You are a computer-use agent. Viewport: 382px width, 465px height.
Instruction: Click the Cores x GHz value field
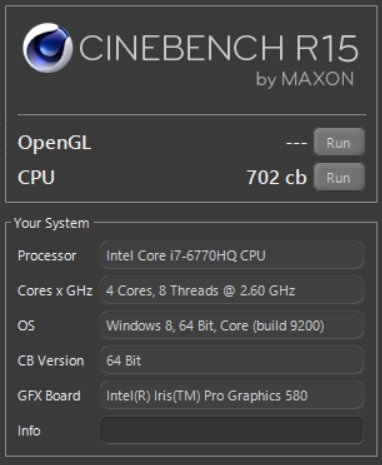pyautogui.click(x=232, y=291)
